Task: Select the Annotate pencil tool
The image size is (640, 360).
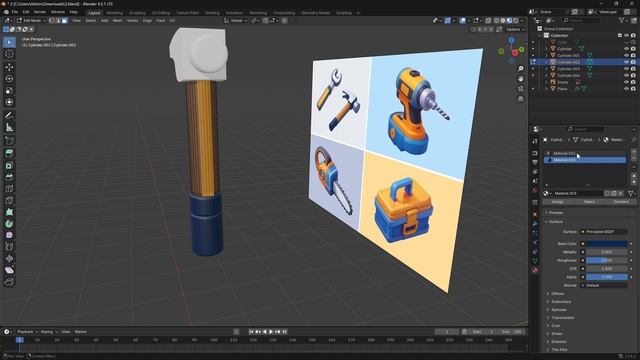Action: tap(9, 116)
